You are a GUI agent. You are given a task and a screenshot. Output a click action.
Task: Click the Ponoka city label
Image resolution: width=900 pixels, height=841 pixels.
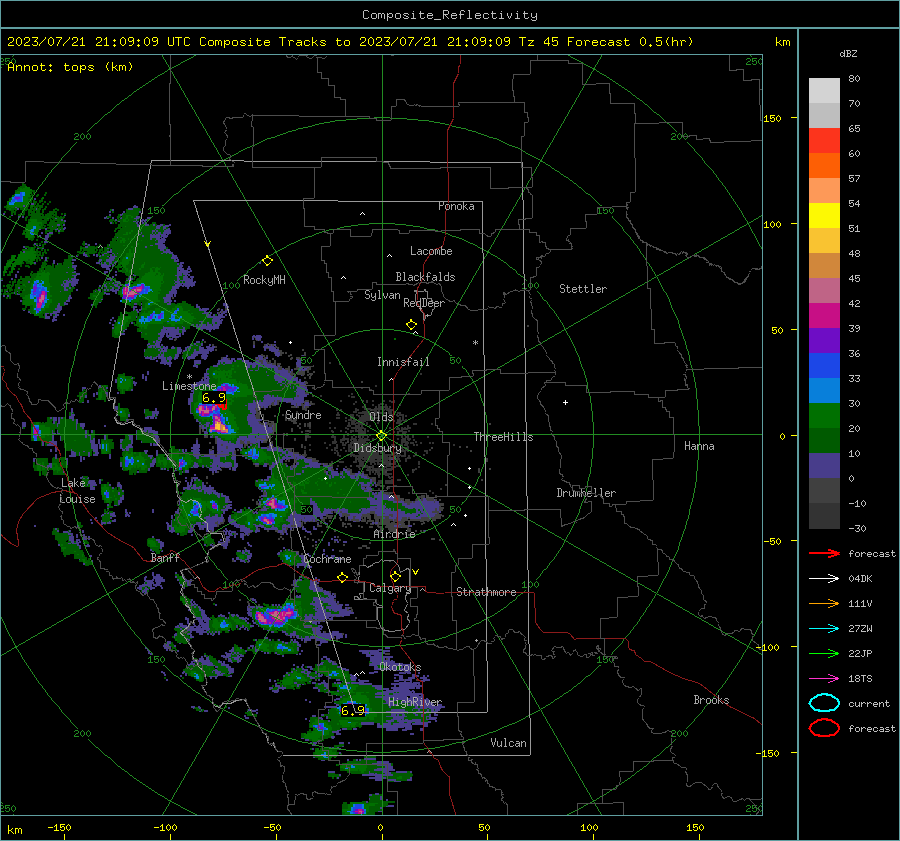point(456,206)
